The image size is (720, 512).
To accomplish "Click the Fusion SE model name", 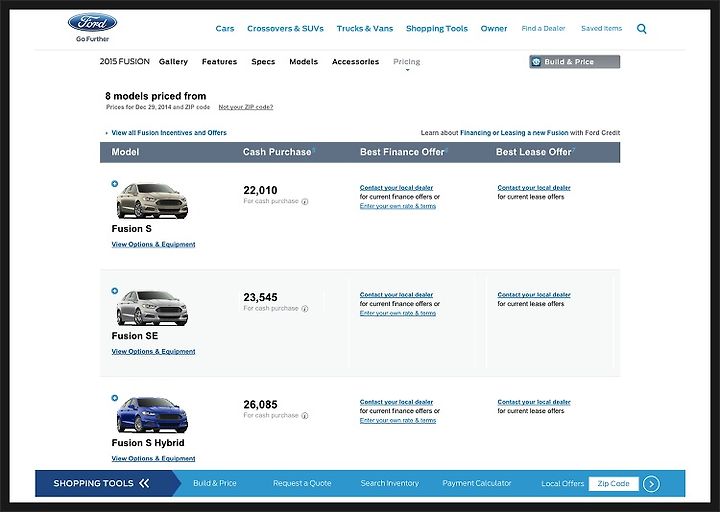I will (x=135, y=336).
